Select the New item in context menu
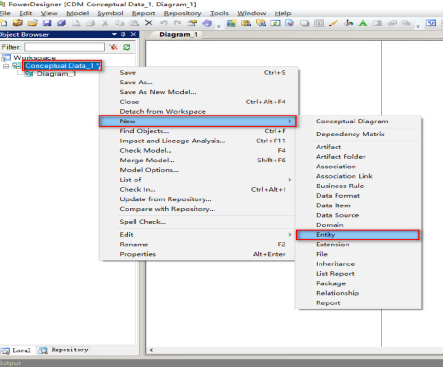Image resolution: width=443 pixels, height=367 pixels. pyautogui.click(x=197, y=121)
